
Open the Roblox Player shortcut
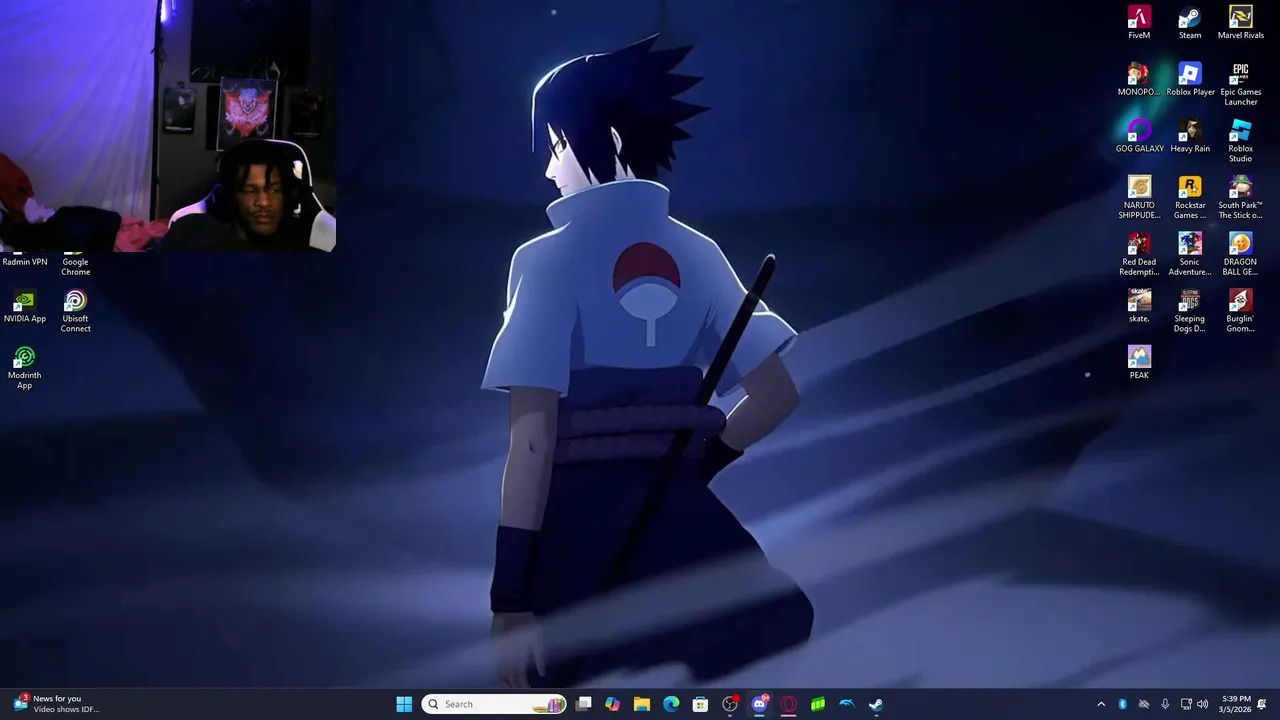click(x=1190, y=79)
